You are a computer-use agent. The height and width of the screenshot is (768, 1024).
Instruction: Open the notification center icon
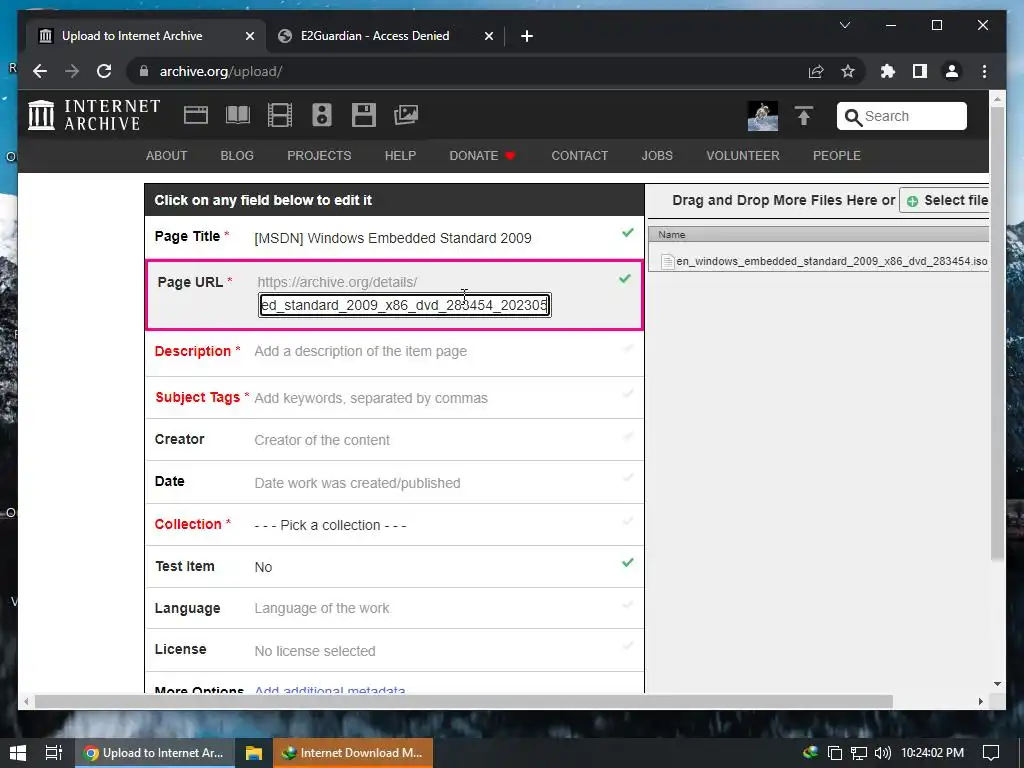tap(991, 753)
